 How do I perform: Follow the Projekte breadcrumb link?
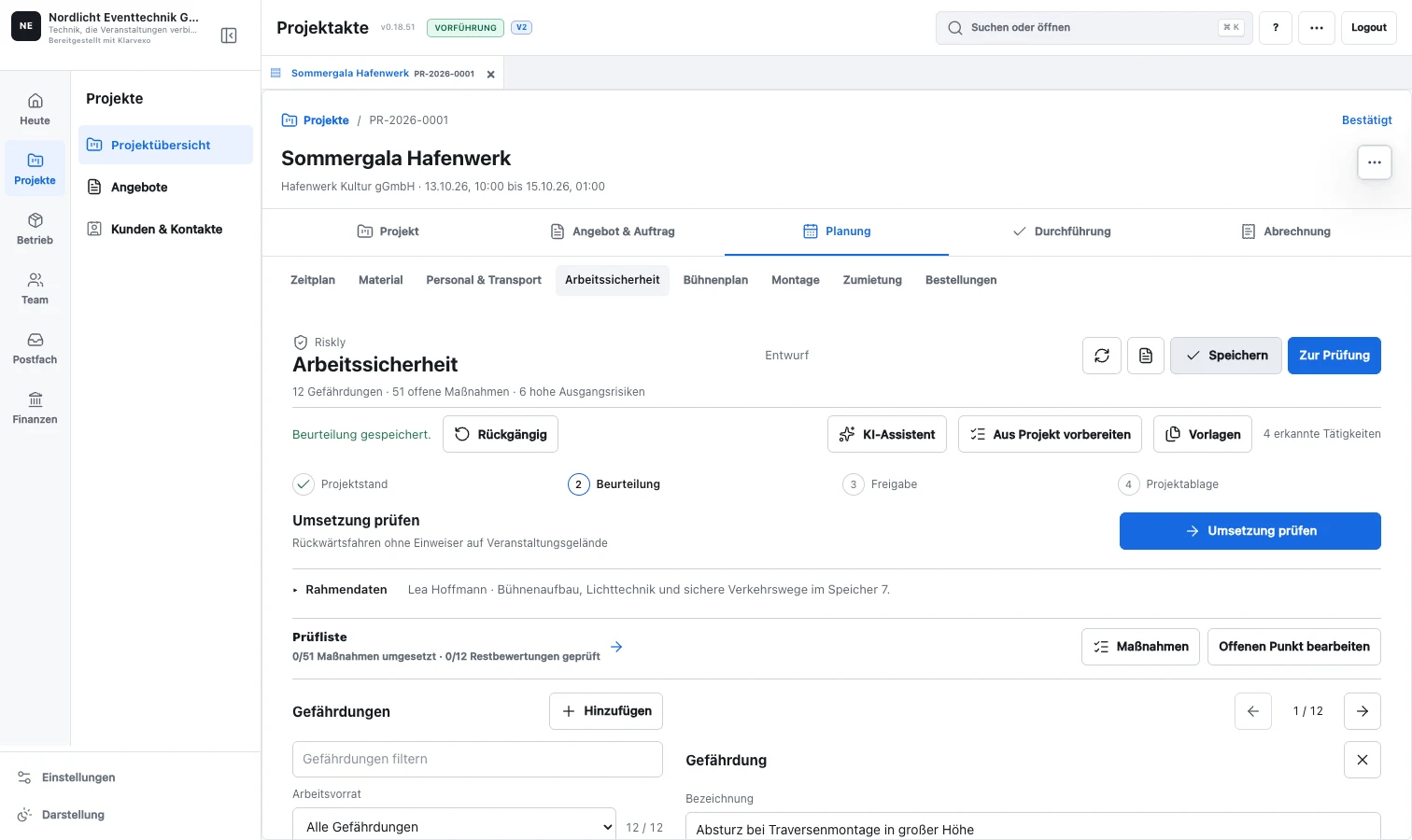(x=316, y=120)
